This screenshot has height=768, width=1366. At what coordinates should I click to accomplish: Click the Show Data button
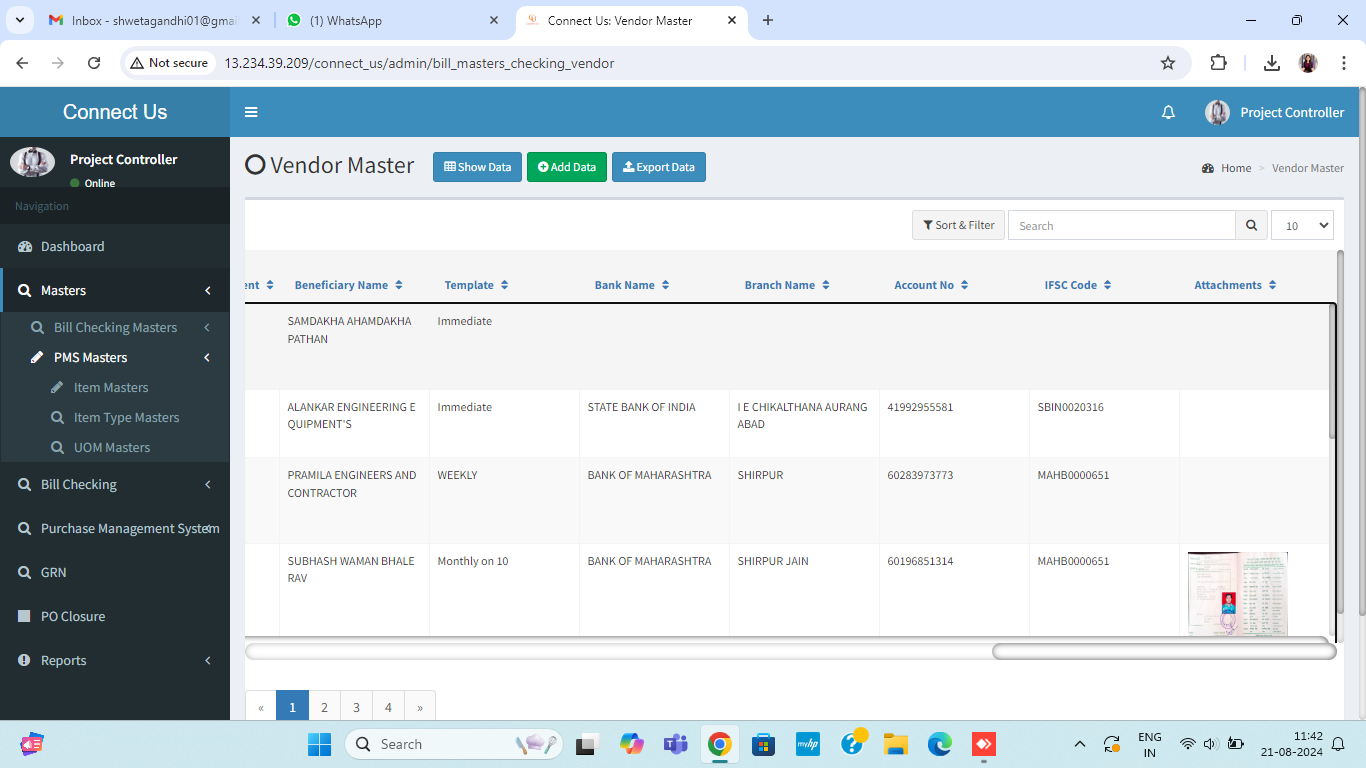coord(477,167)
